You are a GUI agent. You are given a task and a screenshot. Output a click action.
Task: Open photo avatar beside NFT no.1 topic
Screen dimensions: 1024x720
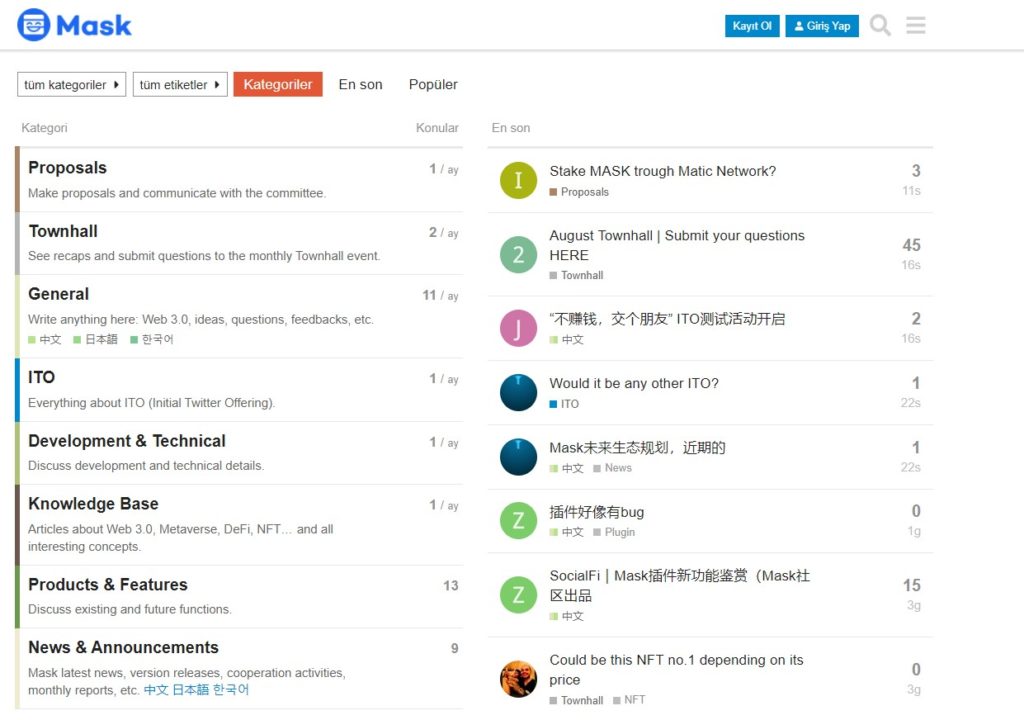(x=518, y=679)
